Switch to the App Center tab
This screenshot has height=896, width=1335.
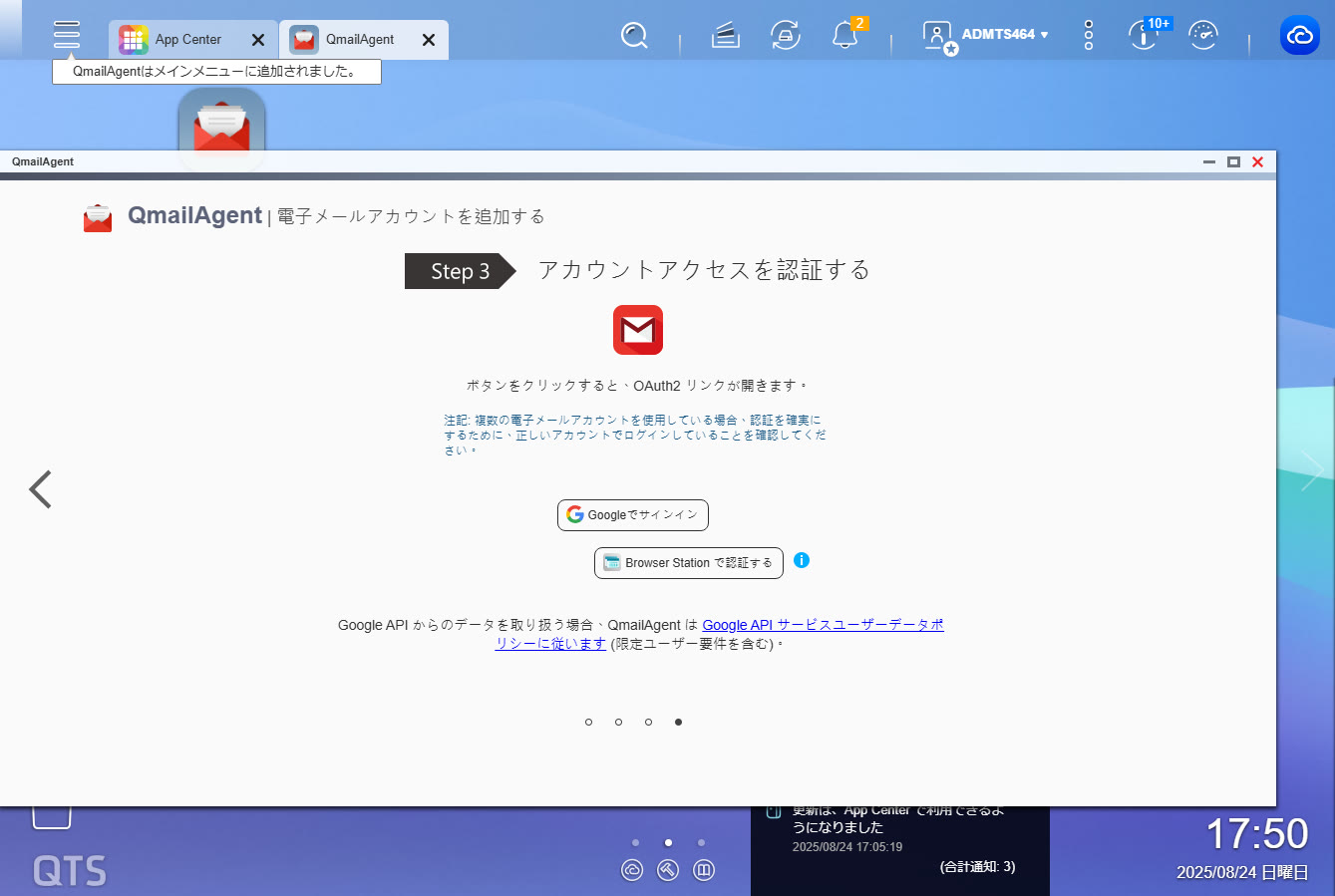click(187, 40)
